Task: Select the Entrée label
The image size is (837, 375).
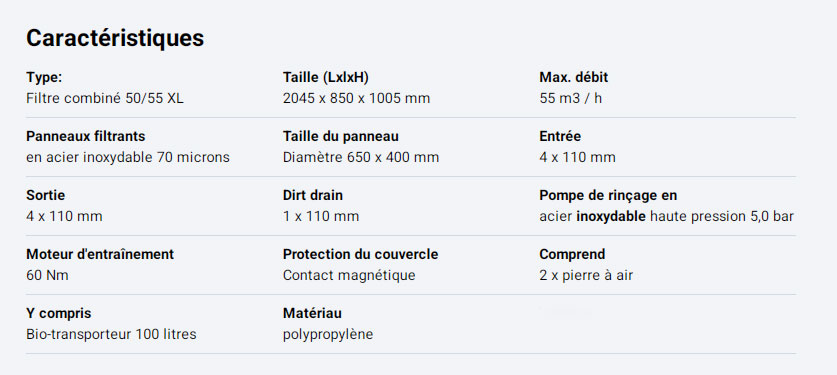Action: pos(560,137)
